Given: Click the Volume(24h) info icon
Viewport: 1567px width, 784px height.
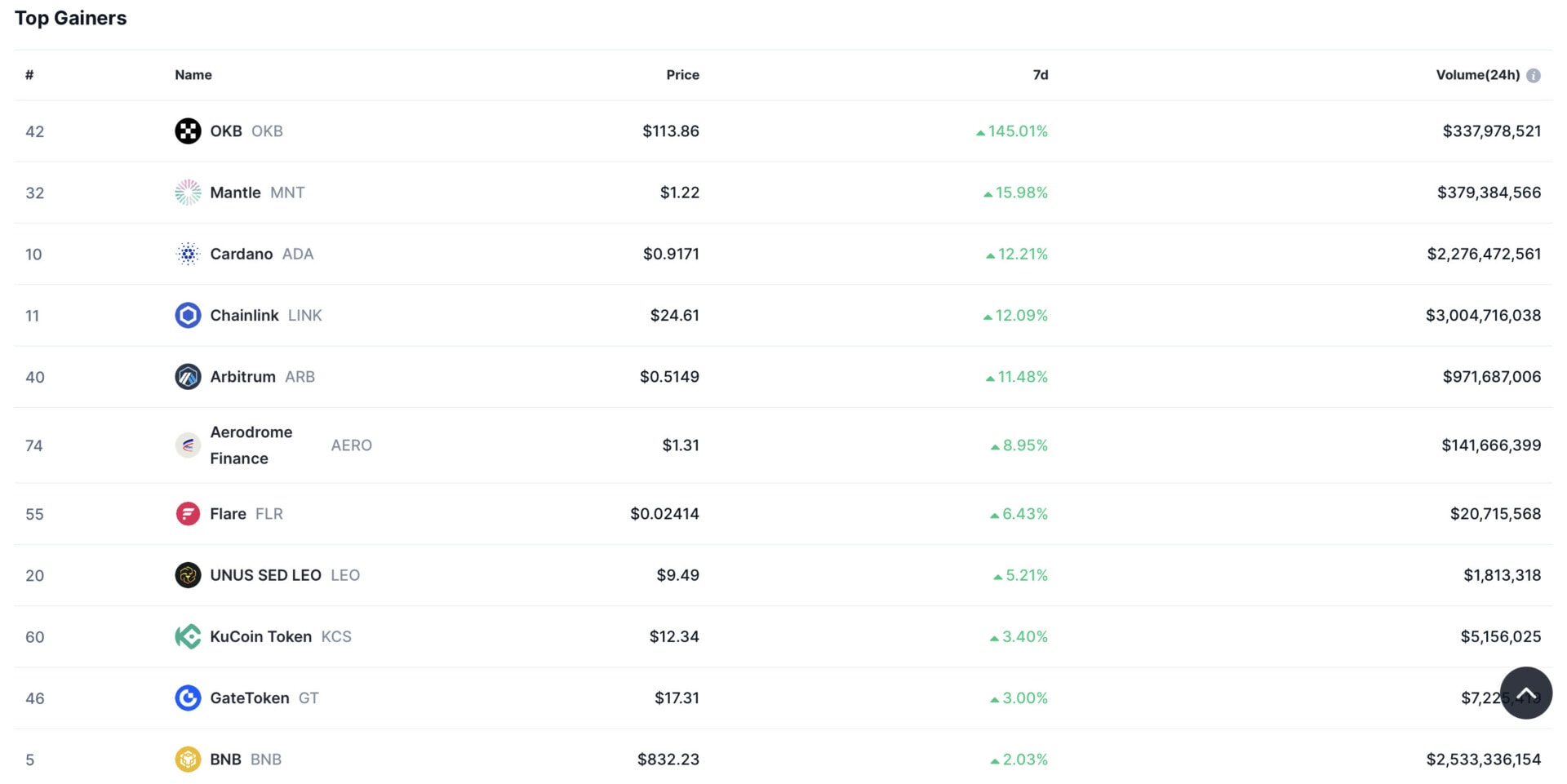Looking at the screenshot, I should 1534,76.
